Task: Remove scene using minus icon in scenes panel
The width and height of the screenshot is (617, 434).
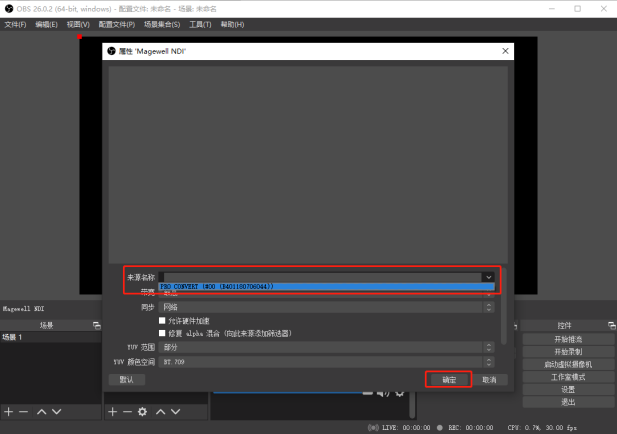Action: pyautogui.click(x=24, y=412)
